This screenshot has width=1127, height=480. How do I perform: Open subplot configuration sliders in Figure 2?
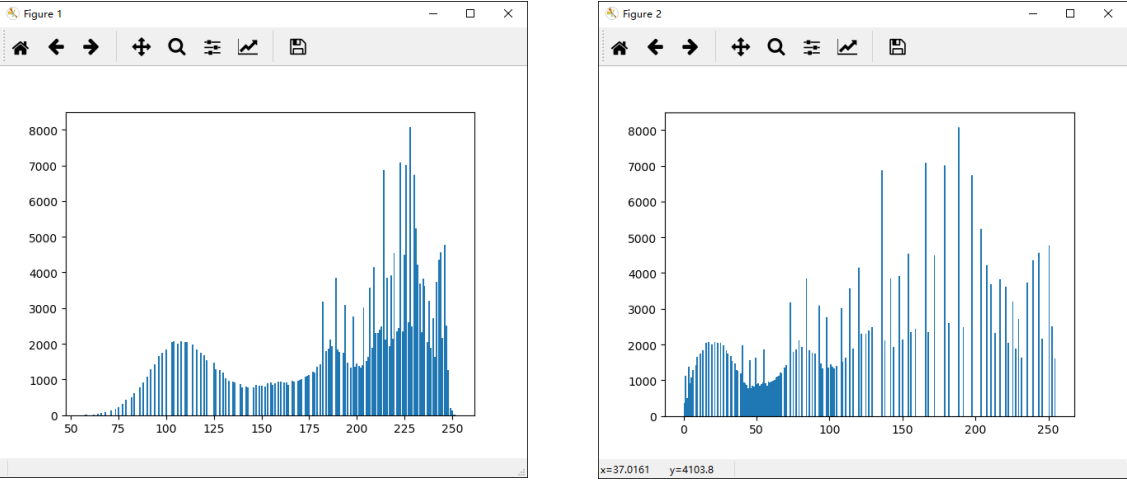(811, 47)
